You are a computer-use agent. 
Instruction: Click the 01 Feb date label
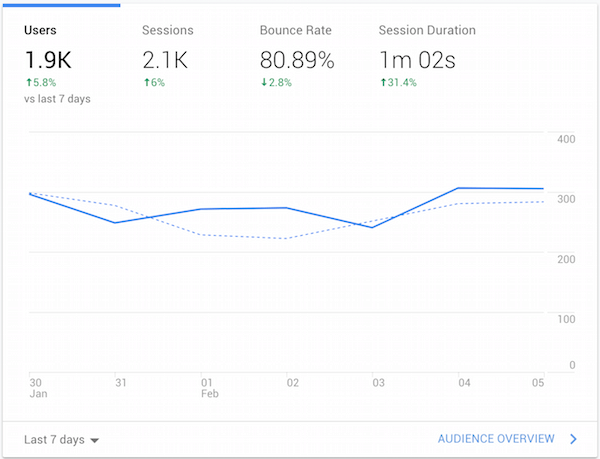point(210,388)
